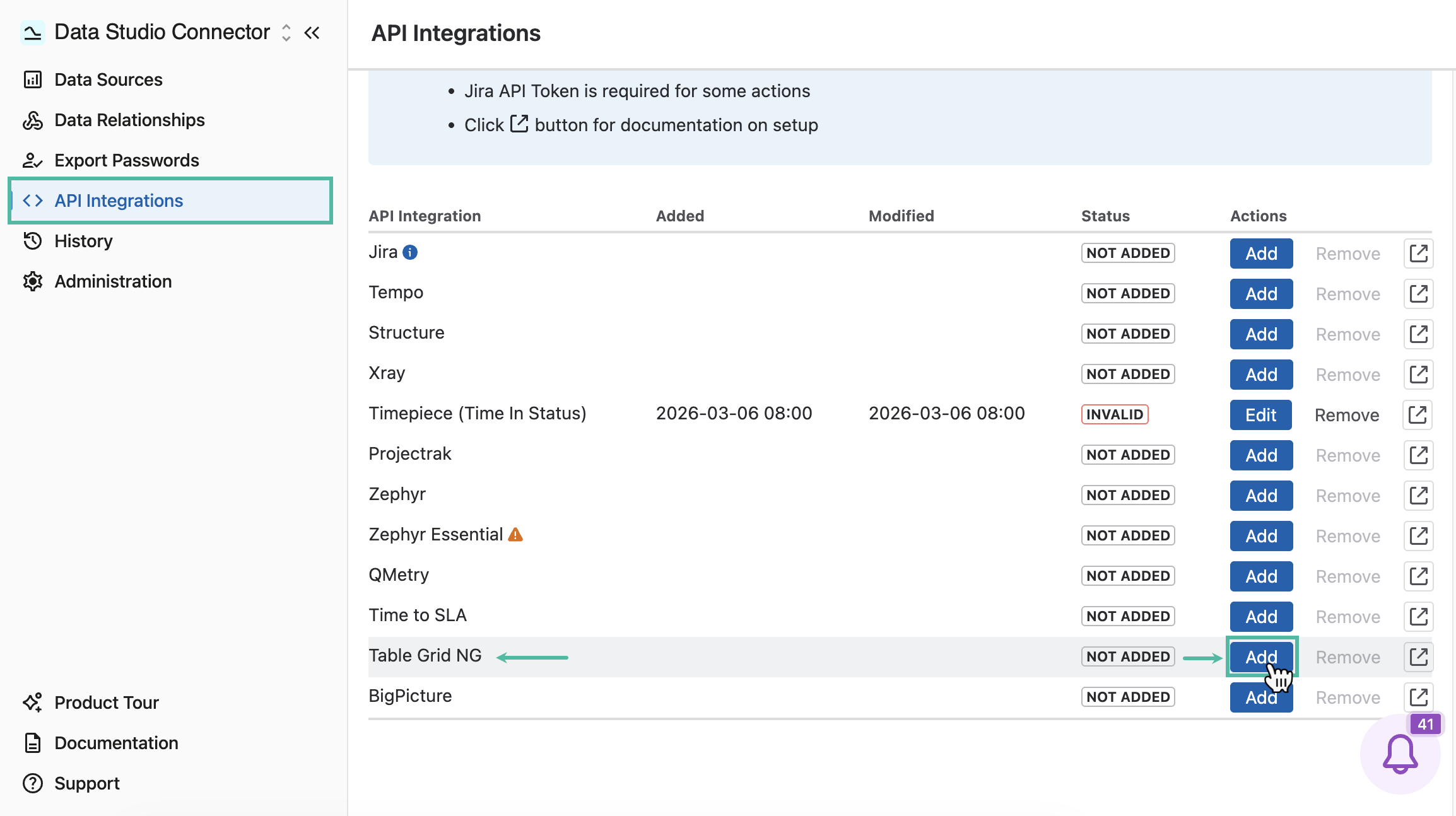Image resolution: width=1456 pixels, height=816 pixels.
Task: Add the Tempo integration
Action: pos(1261,294)
